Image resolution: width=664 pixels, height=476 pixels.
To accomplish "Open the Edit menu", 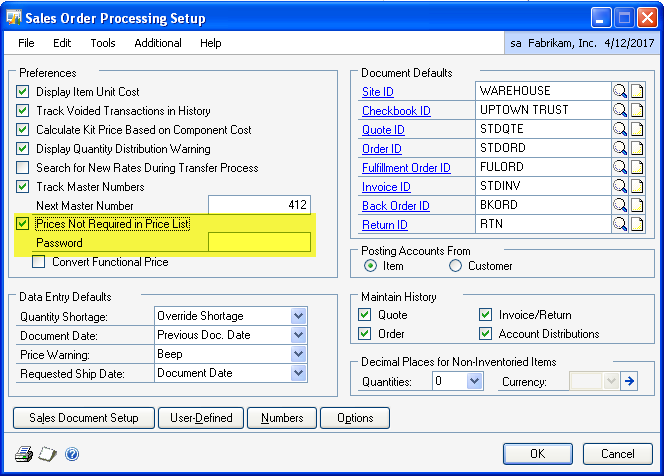I will 62,43.
